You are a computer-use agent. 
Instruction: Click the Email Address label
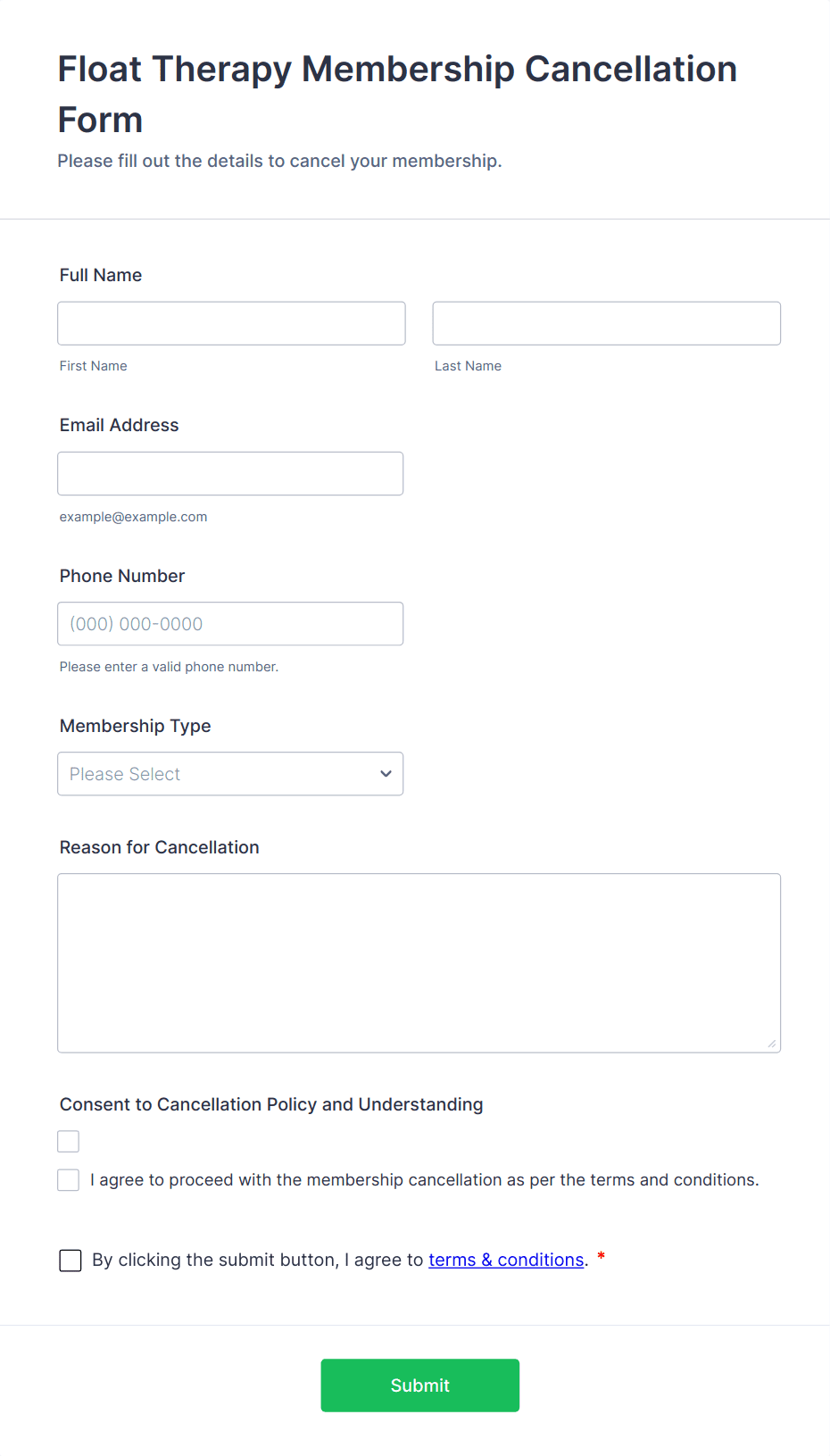pyautogui.click(x=120, y=425)
